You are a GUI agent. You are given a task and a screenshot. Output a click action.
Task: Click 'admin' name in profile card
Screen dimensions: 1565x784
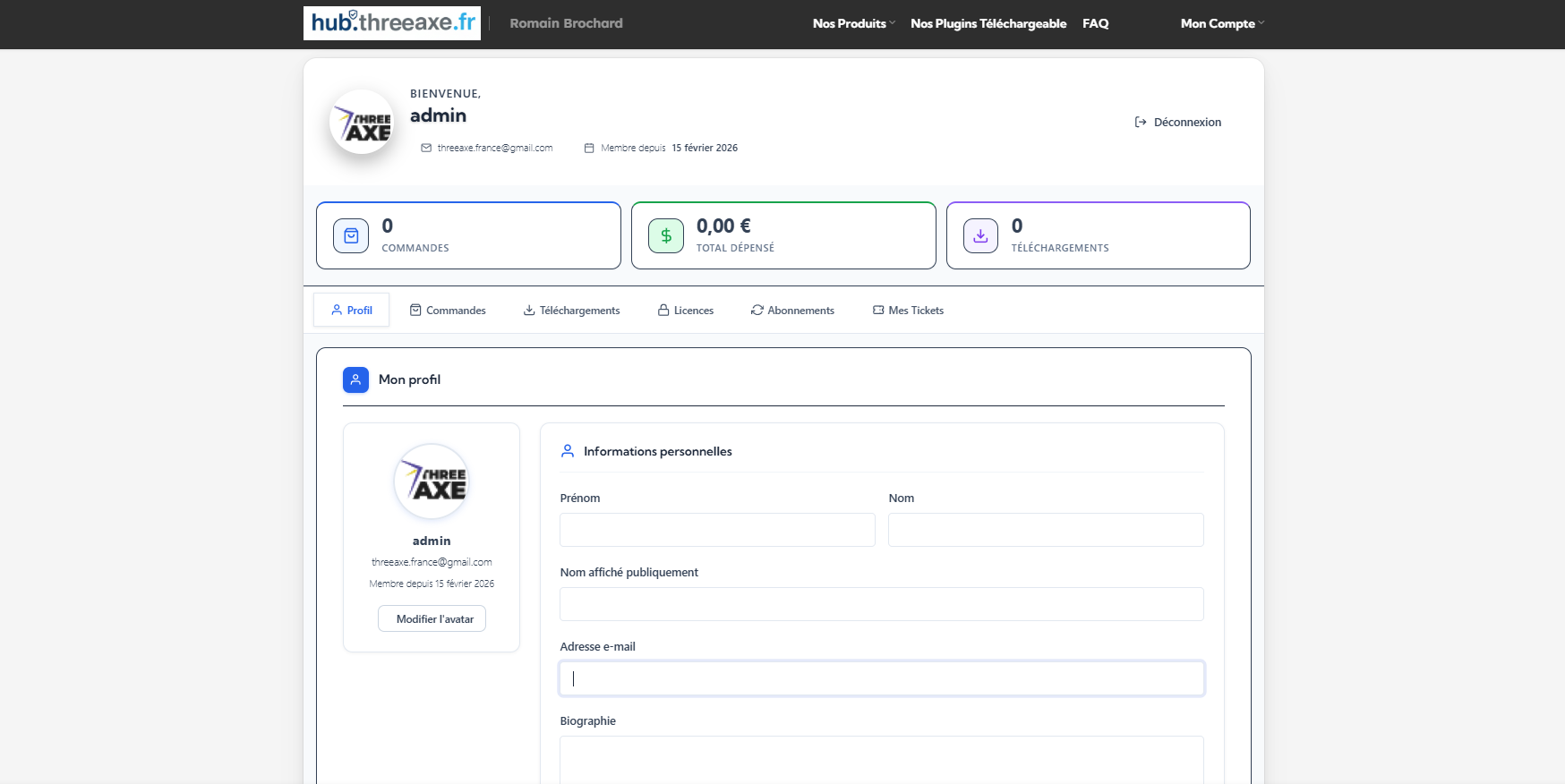432,541
